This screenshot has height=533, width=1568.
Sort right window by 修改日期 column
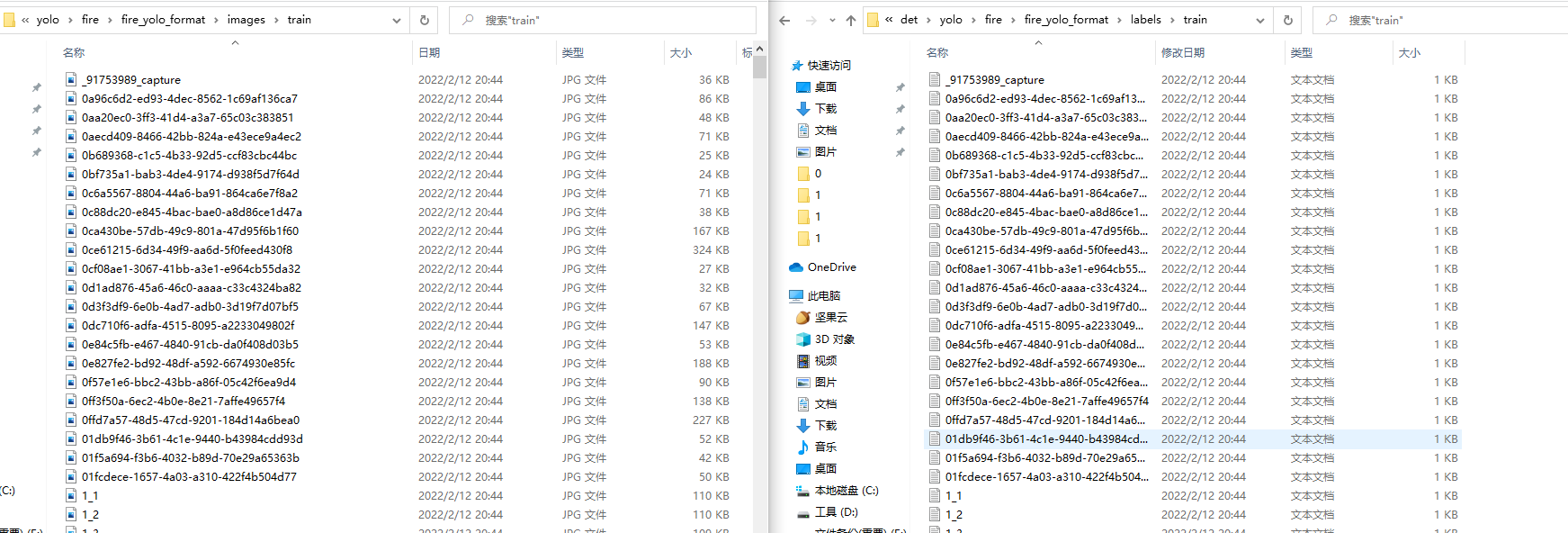click(x=1183, y=53)
